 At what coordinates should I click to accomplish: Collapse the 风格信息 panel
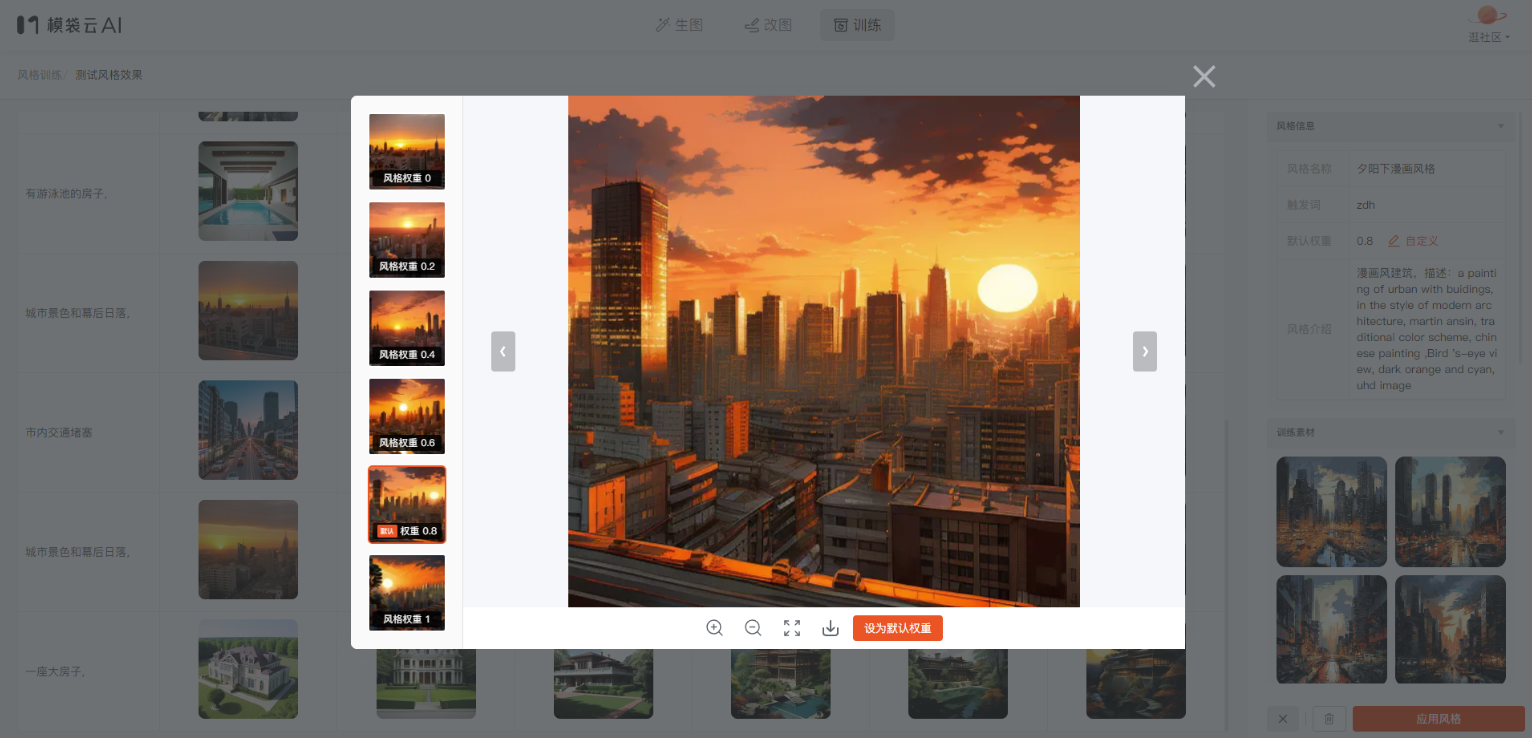[1500, 126]
